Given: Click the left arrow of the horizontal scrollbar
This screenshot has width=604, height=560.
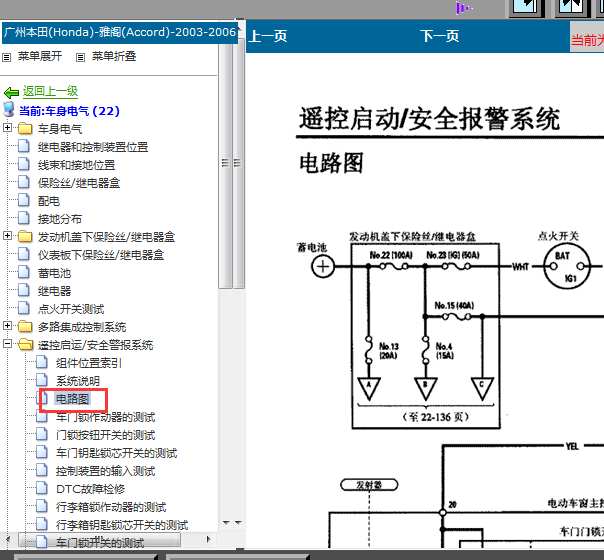Looking at the screenshot, I should [8, 540].
